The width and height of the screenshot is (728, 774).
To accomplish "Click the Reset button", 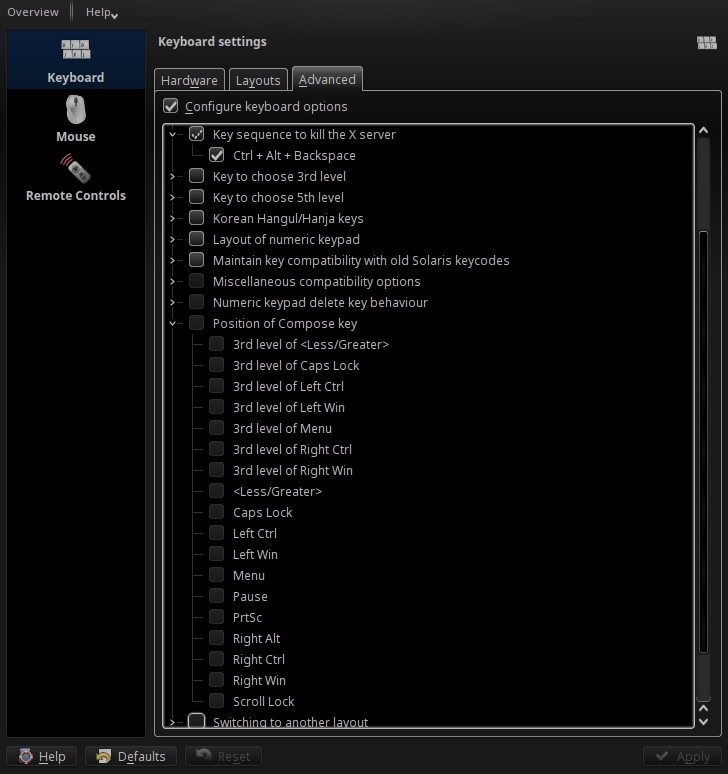I will pos(223,756).
